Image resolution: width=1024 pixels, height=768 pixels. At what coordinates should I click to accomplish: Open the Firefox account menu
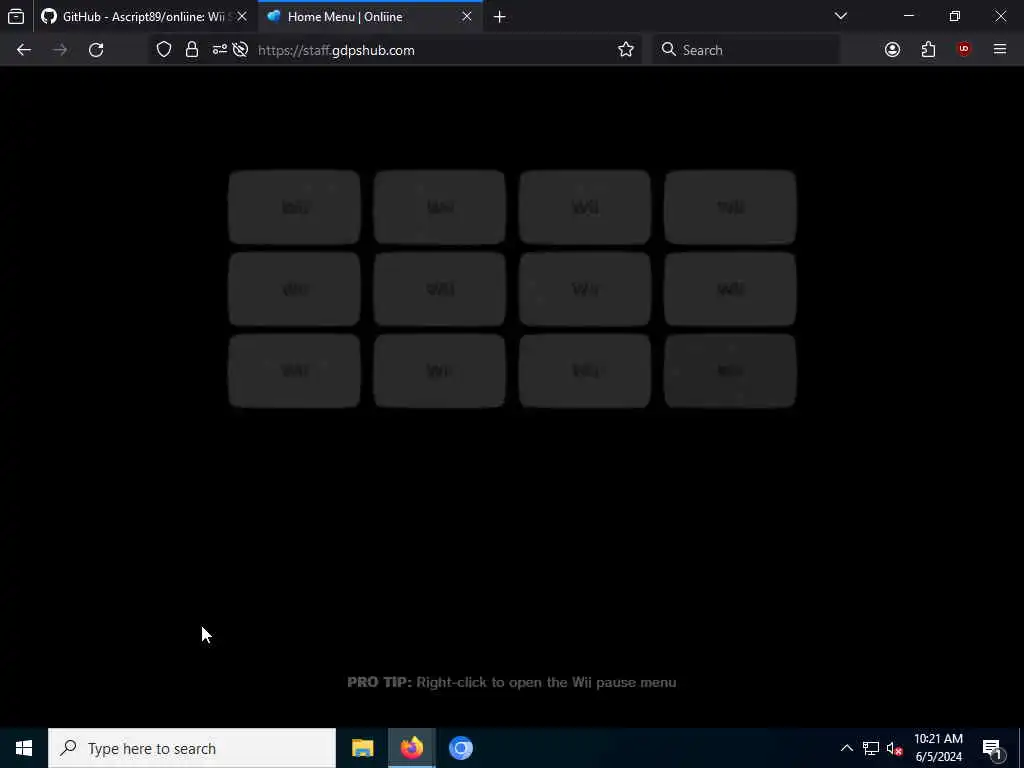point(892,50)
